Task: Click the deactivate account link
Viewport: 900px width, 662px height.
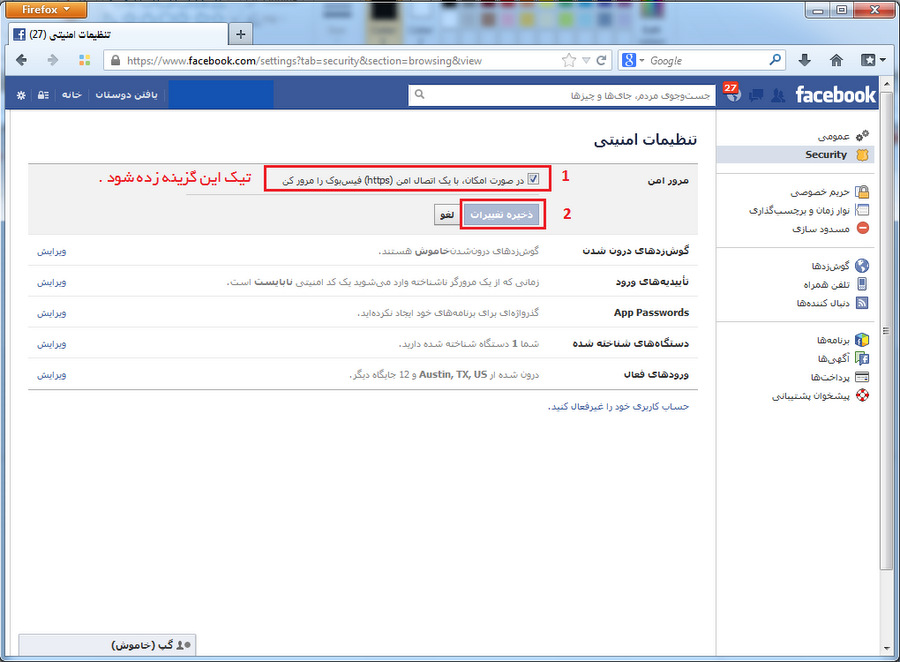Action: click(x=618, y=407)
